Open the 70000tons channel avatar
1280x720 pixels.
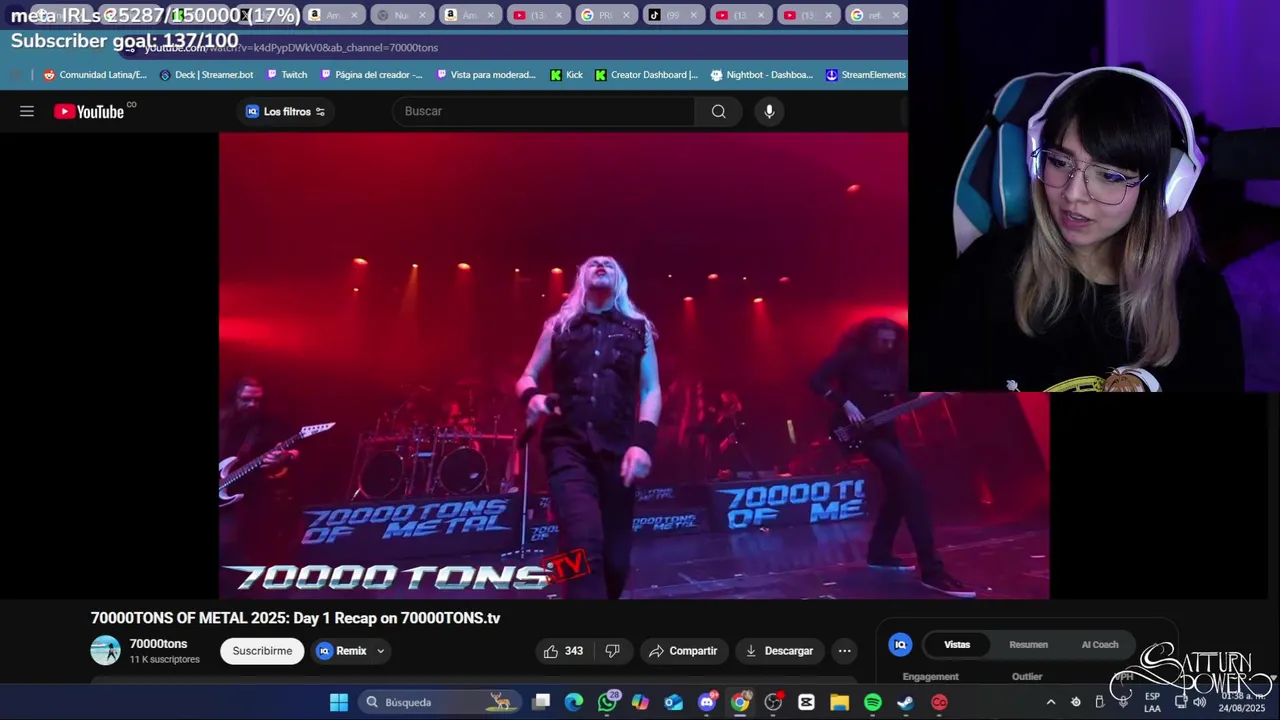click(x=105, y=651)
